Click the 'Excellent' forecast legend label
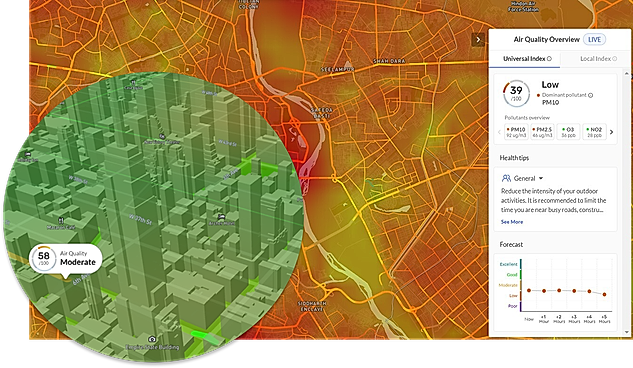 508,264
